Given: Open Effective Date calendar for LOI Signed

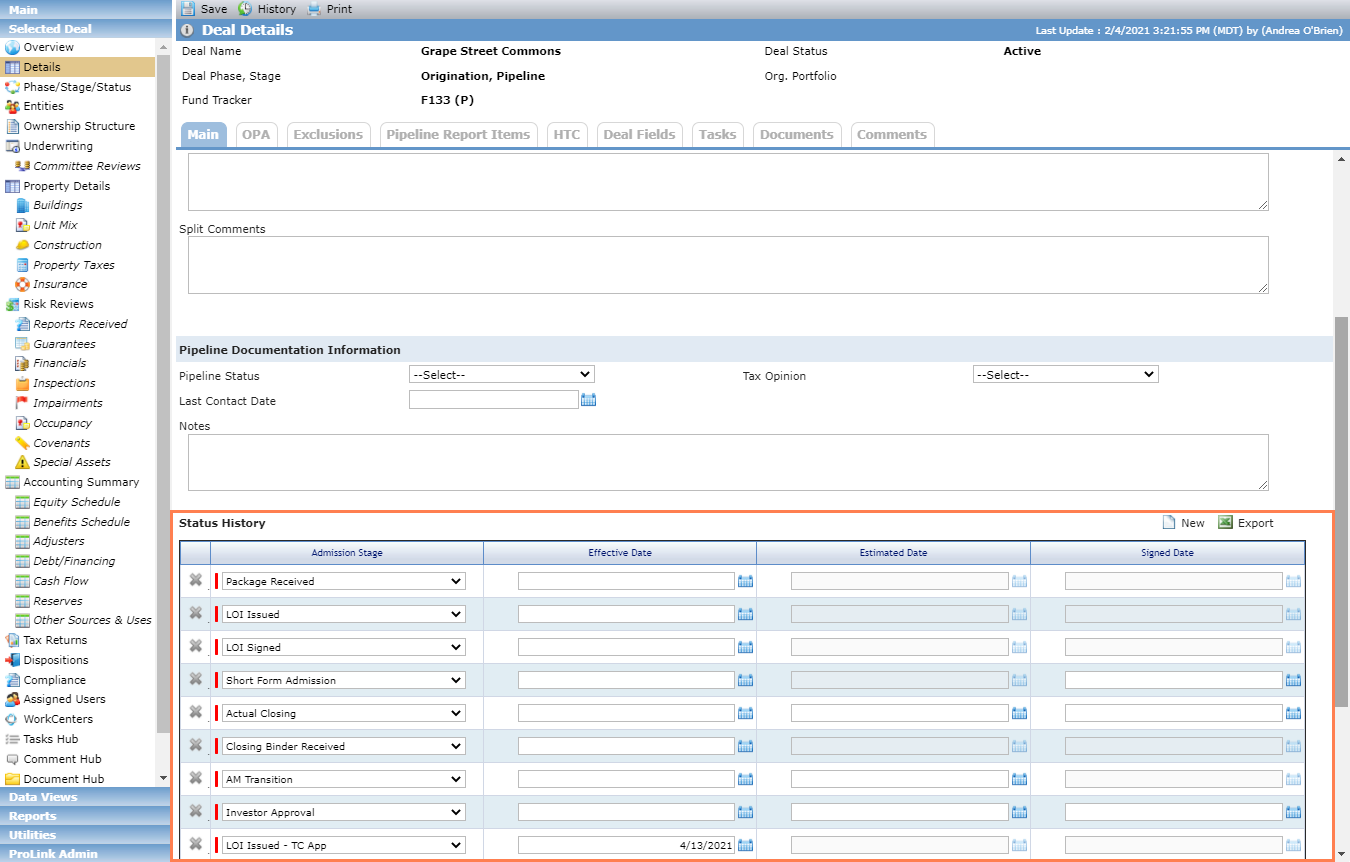Looking at the screenshot, I should [x=745, y=647].
